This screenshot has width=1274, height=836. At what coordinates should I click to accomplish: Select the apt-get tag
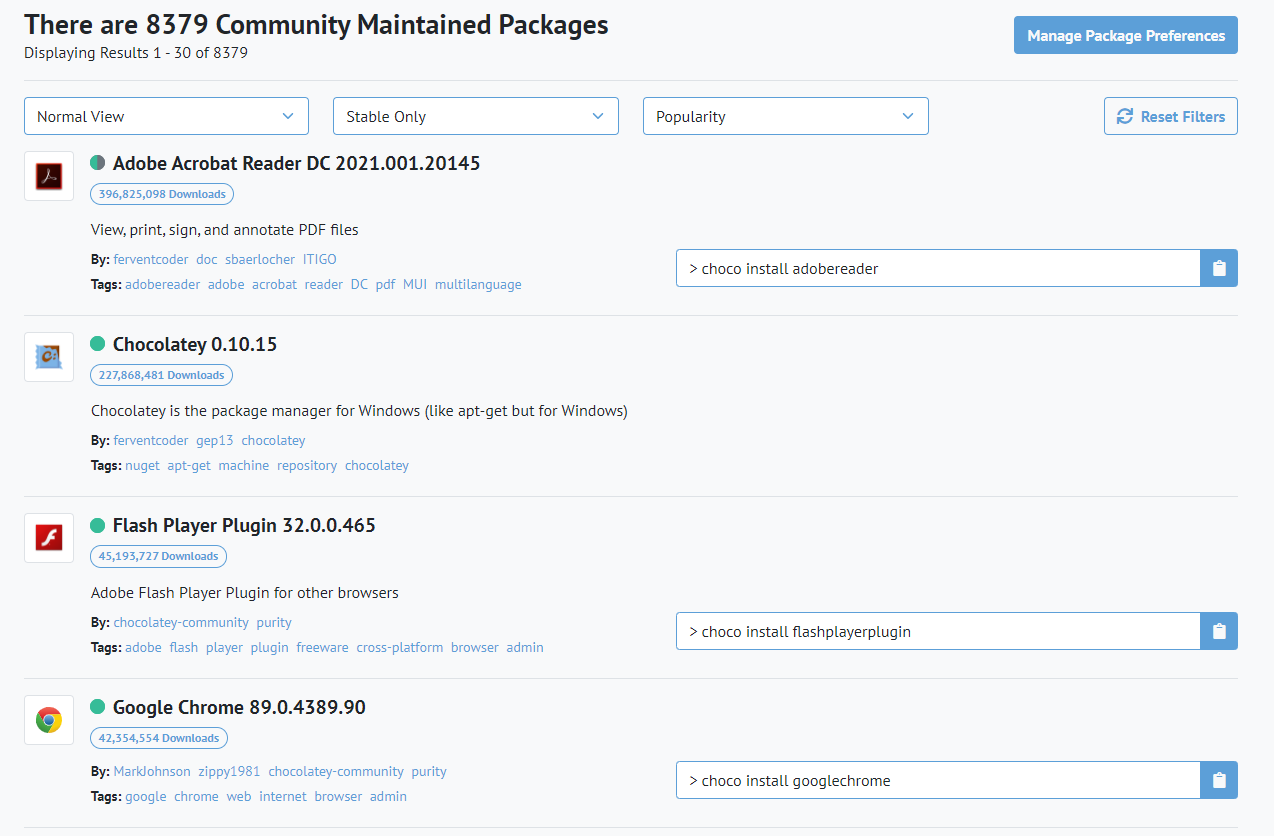[189, 465]
